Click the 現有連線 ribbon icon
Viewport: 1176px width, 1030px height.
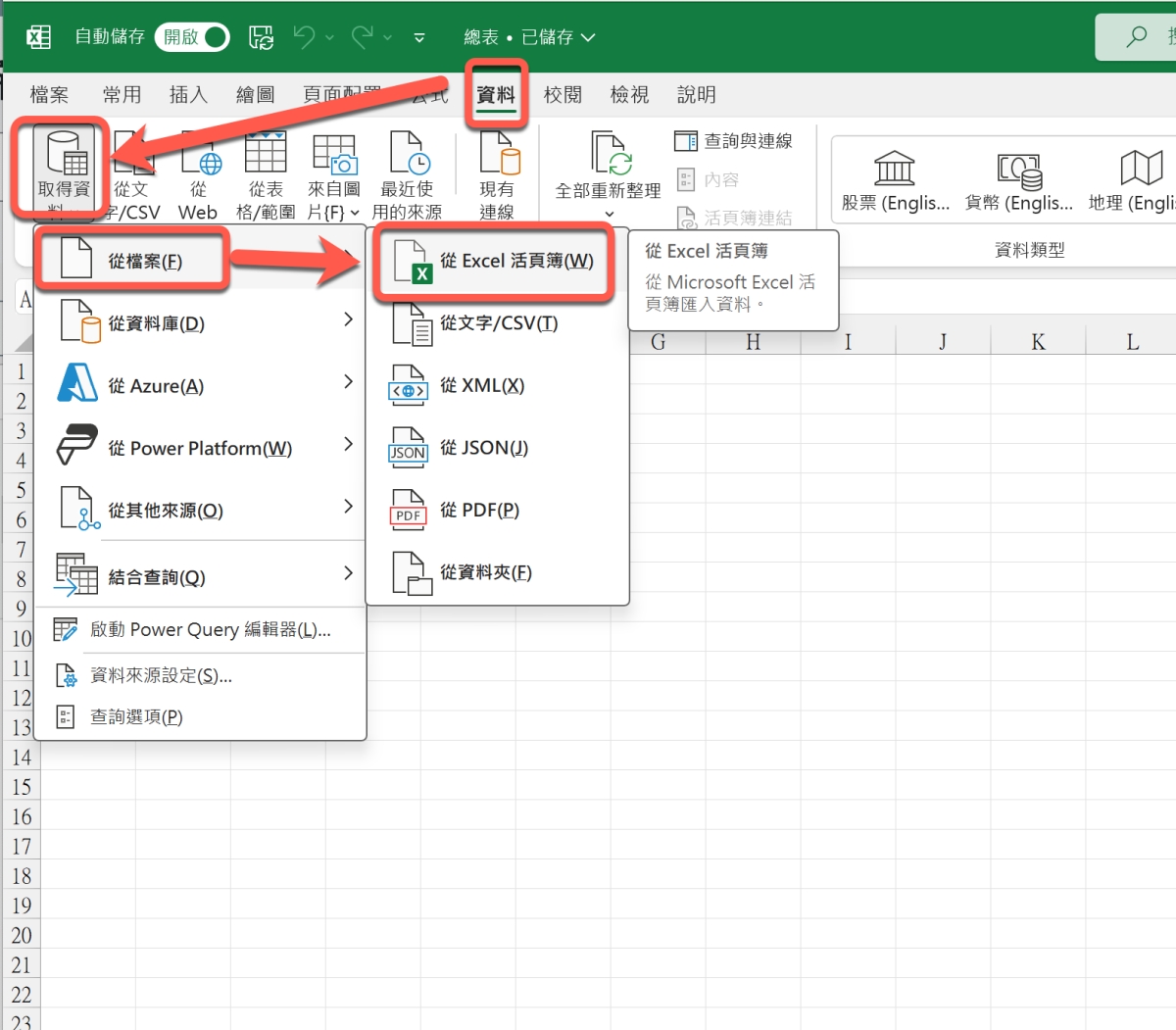497,176
